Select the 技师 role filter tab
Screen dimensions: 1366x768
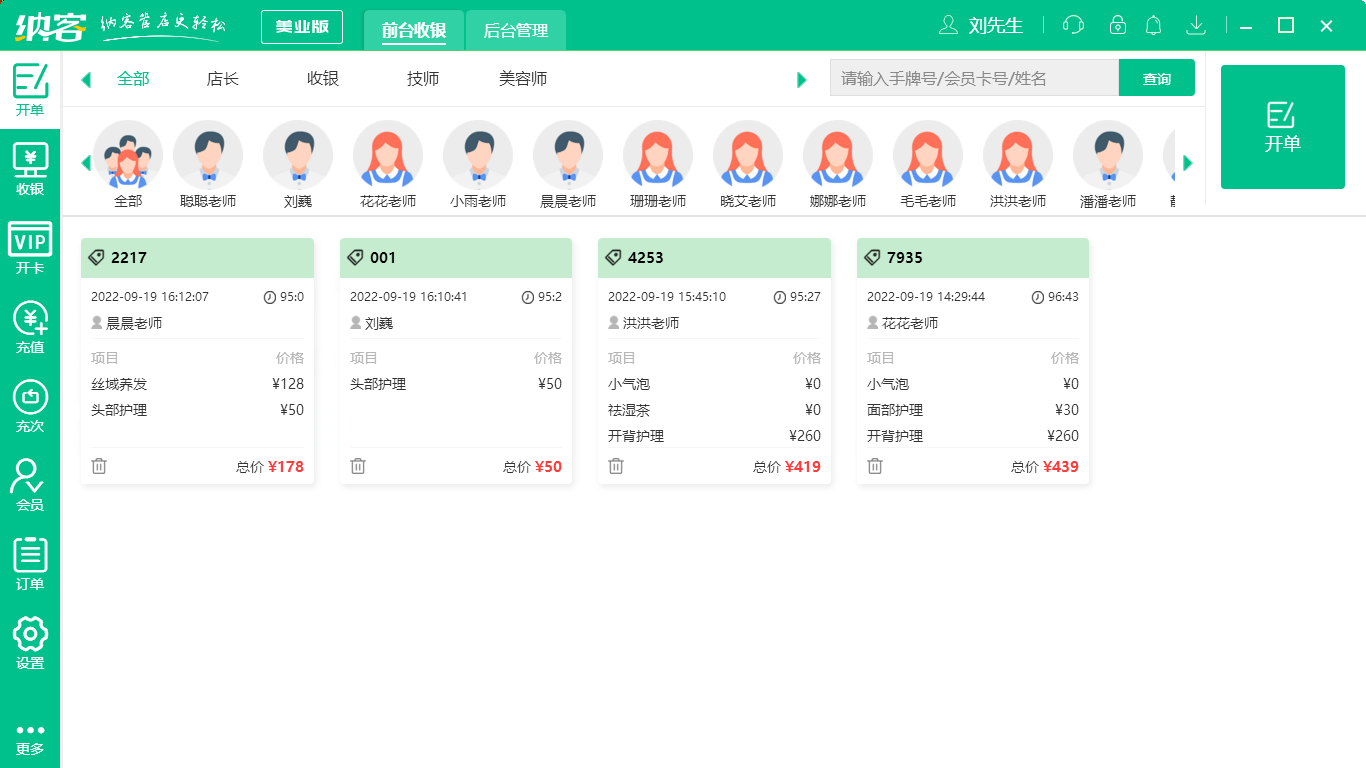coord(422,78)
